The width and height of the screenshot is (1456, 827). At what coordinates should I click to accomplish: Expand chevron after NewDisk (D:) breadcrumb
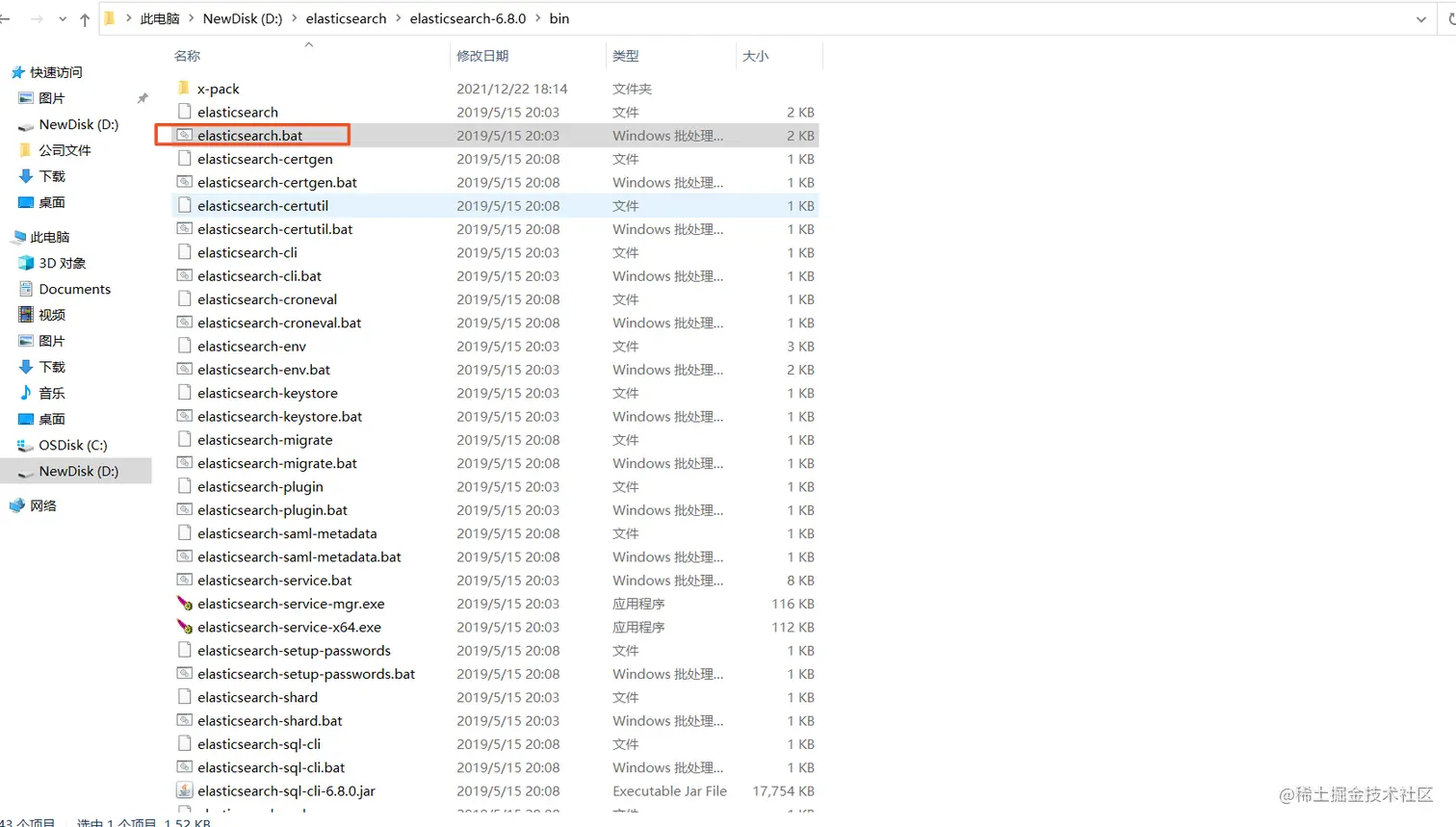click(x=295, y=18)
